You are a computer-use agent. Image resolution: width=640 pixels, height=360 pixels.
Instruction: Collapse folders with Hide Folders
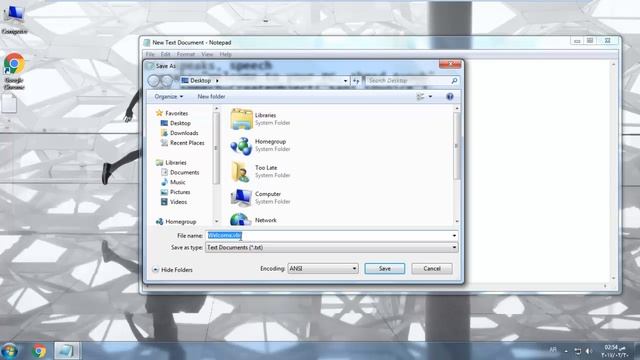pyautogui.click(x=172, y=270)
